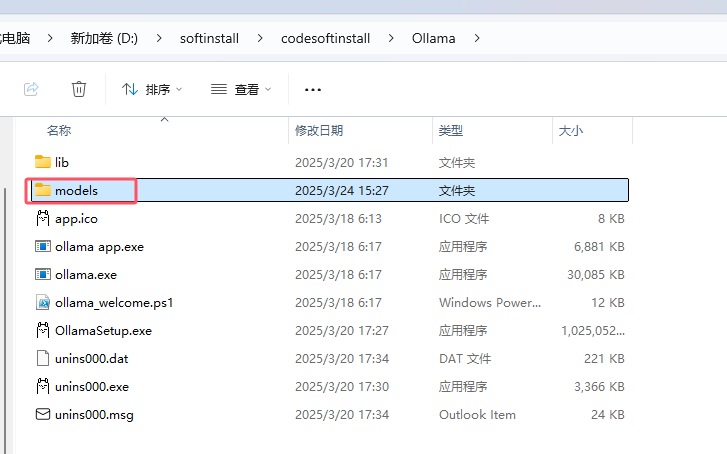
Task: Click 新加卷 (D:) breadcrumb
Action: 104,38
